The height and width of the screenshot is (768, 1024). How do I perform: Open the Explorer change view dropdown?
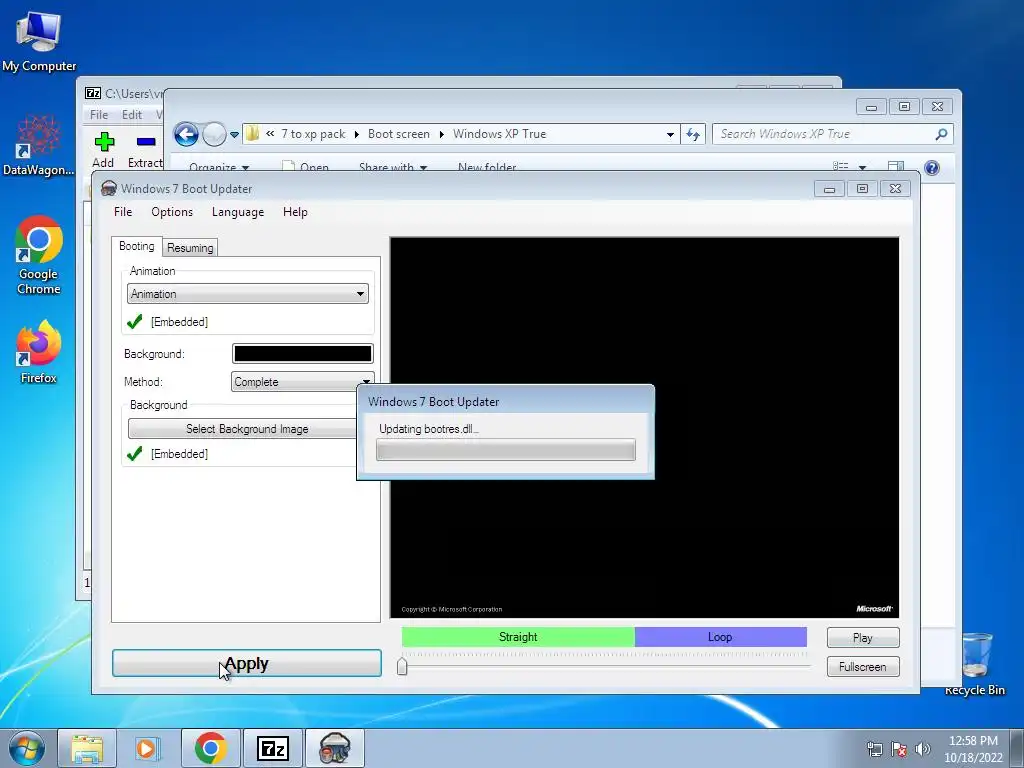862,168
